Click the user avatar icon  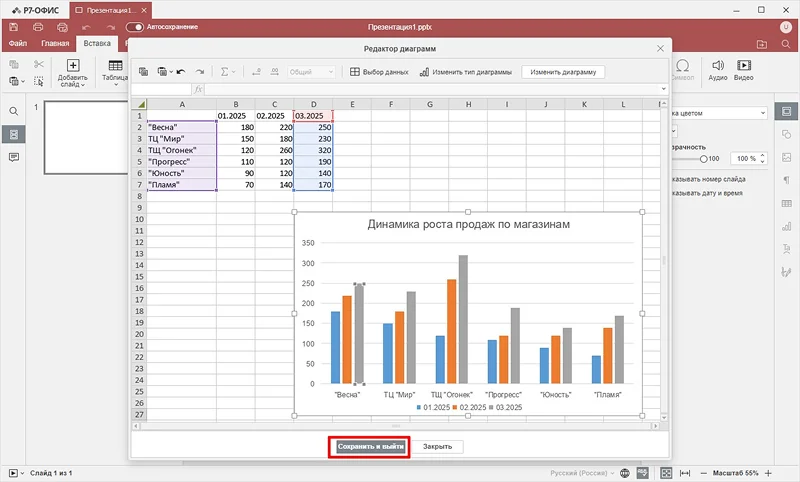pyautogui.click(x=786, y=27)
